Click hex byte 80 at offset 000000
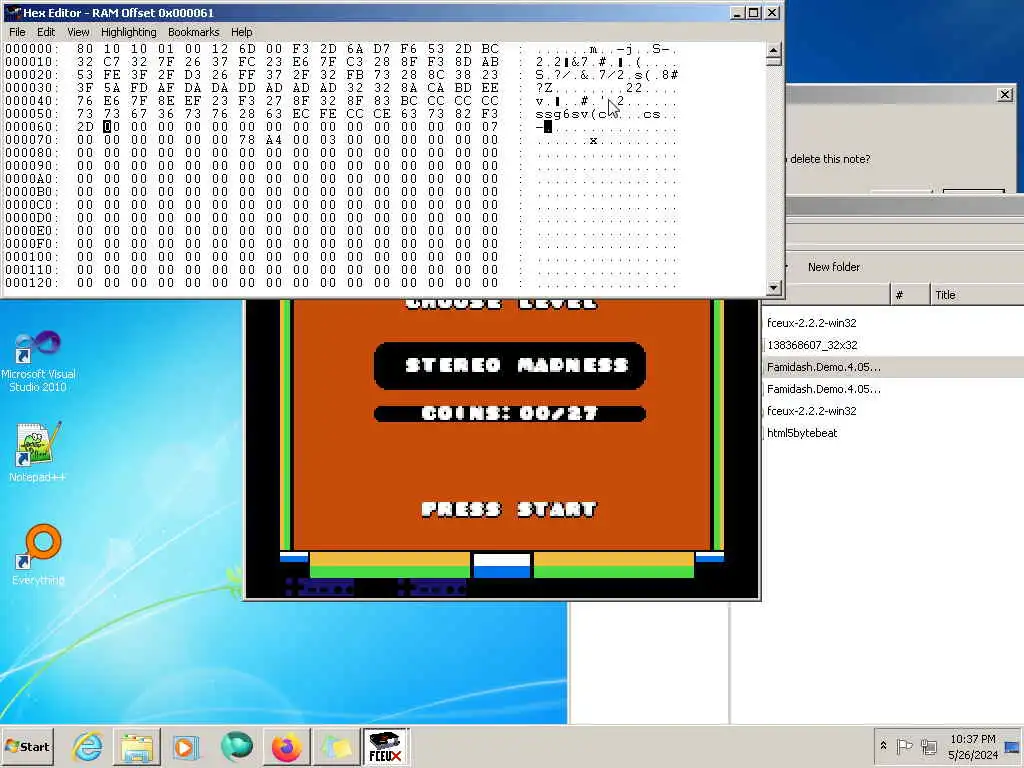 (85, 49)
